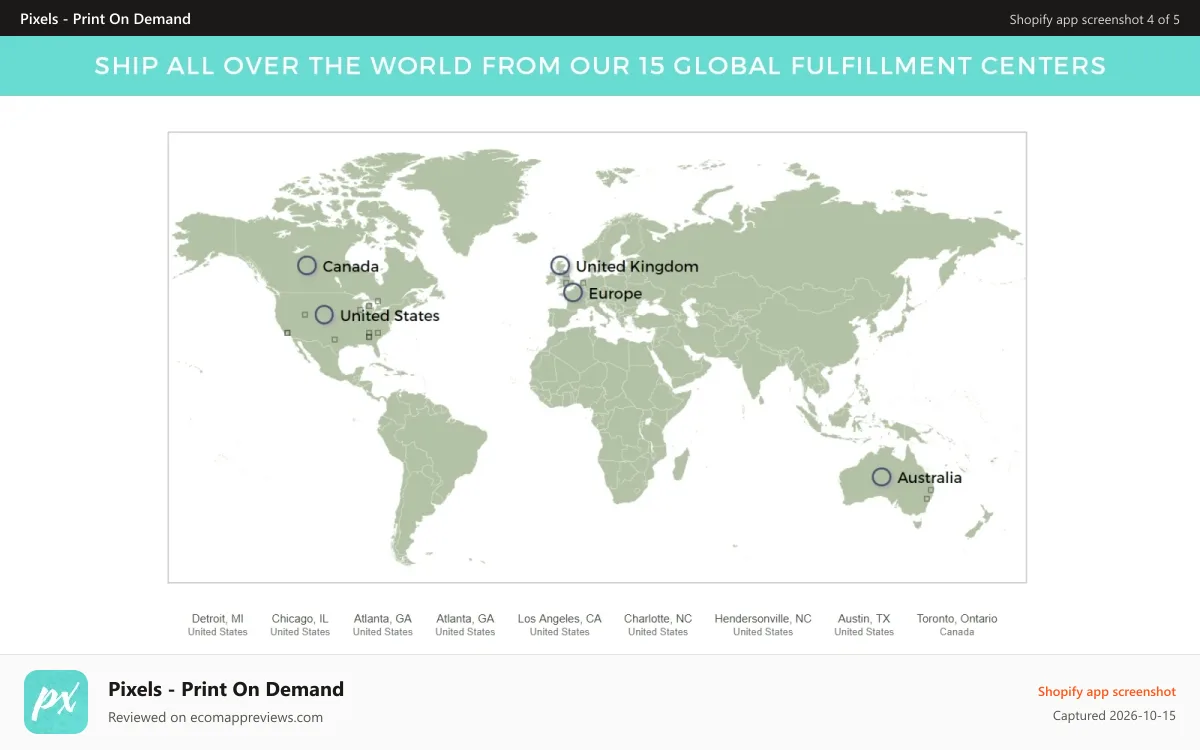The height and width of the screenshot is (750, 1200).
Task: Click the Charlotte, NC location entry
Action: pos(658,625)
